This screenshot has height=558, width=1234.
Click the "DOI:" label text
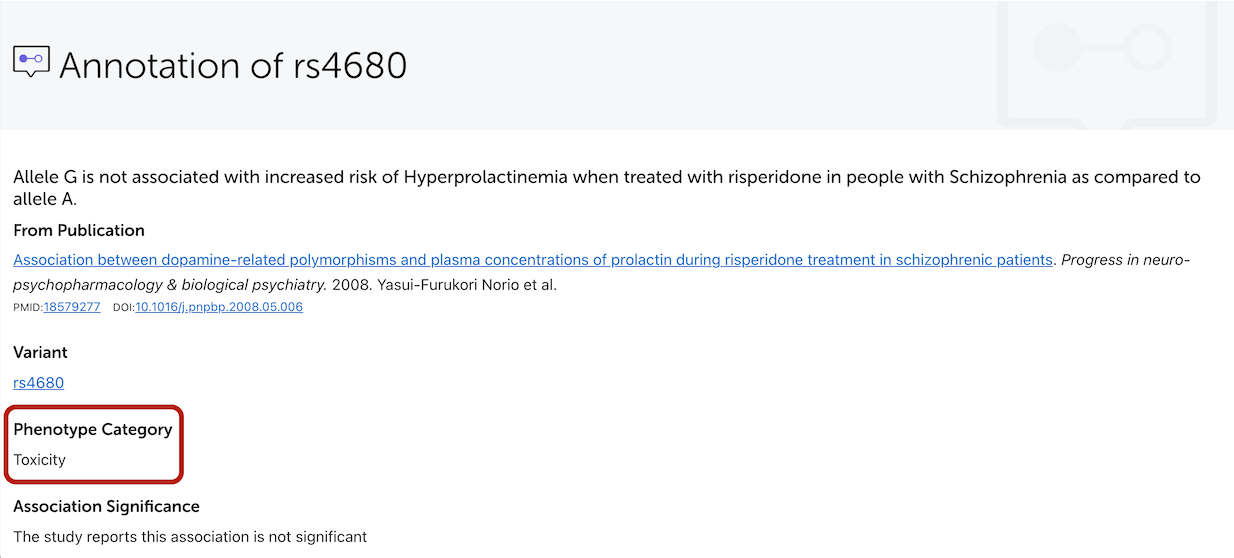click(124, 307)
